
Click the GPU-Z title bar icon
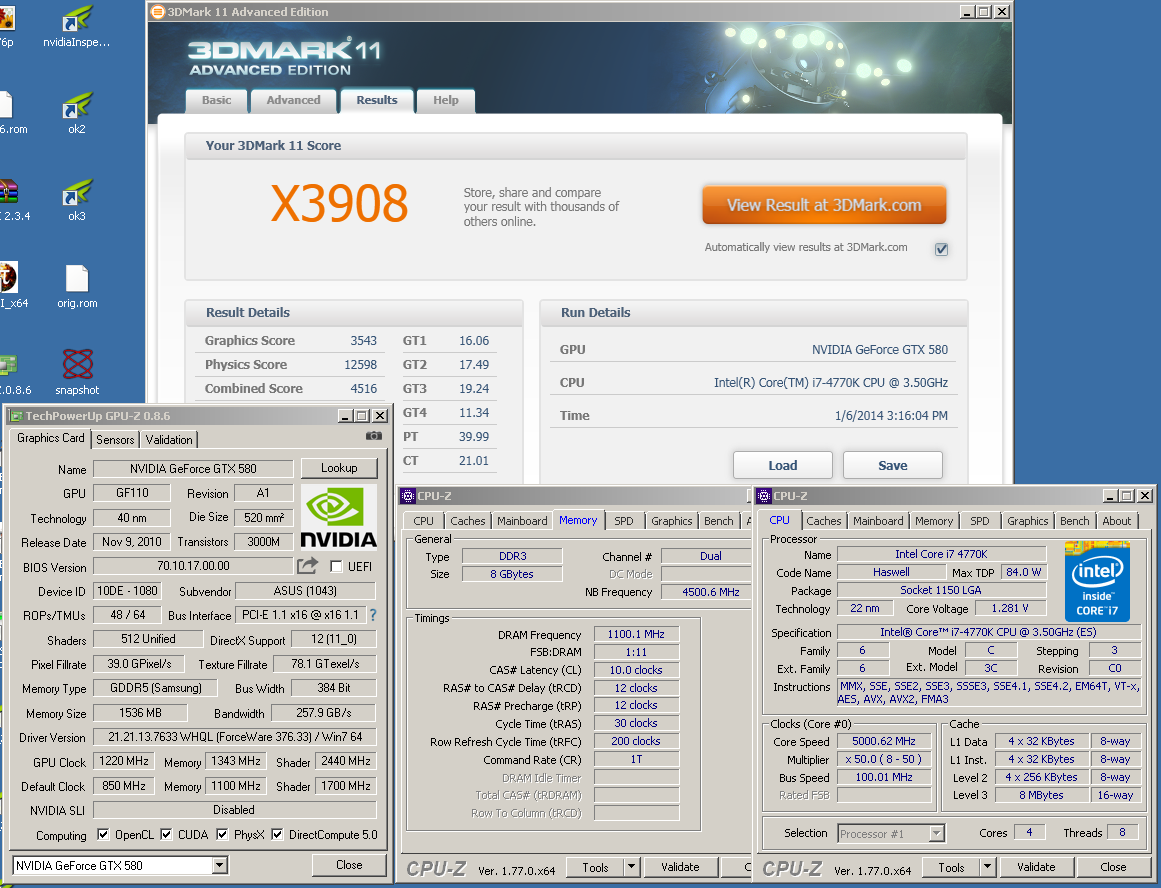[16, 415]
